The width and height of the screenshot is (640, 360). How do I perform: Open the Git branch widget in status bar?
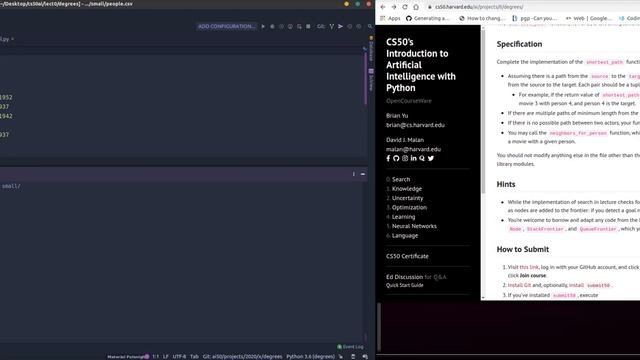click(242, 357)
